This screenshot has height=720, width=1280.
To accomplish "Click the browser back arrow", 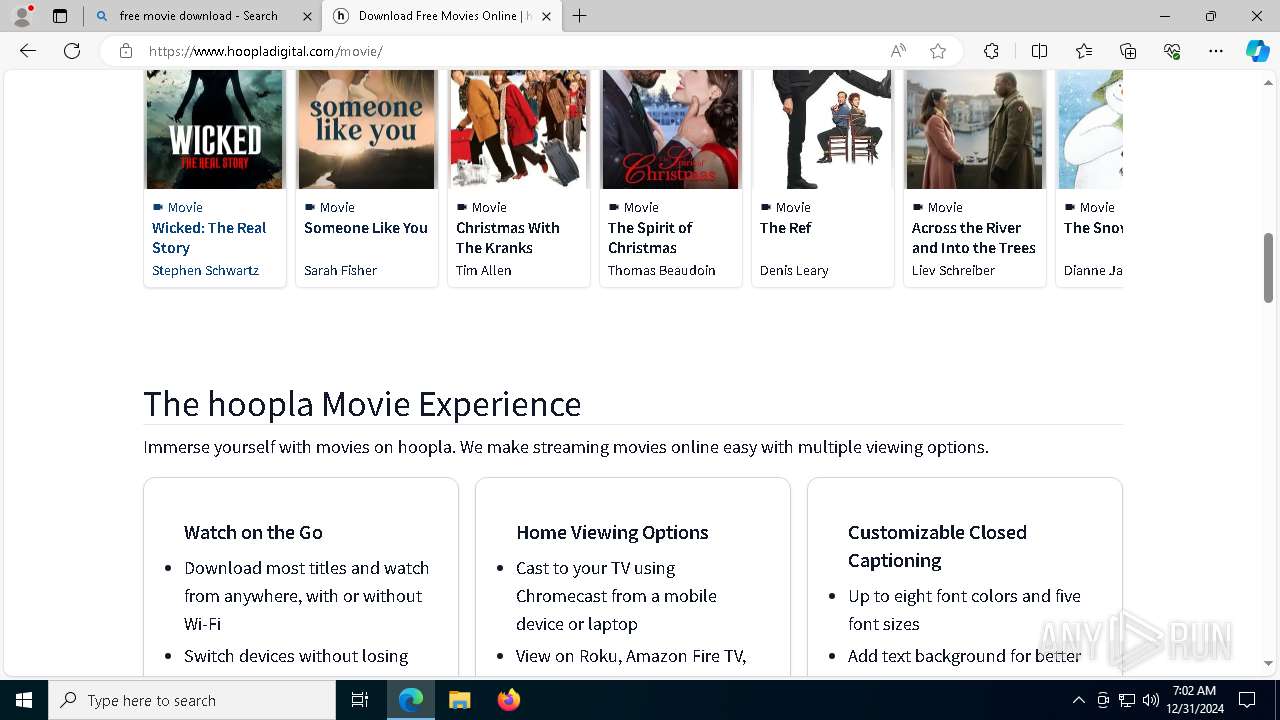I will point(28,51).
